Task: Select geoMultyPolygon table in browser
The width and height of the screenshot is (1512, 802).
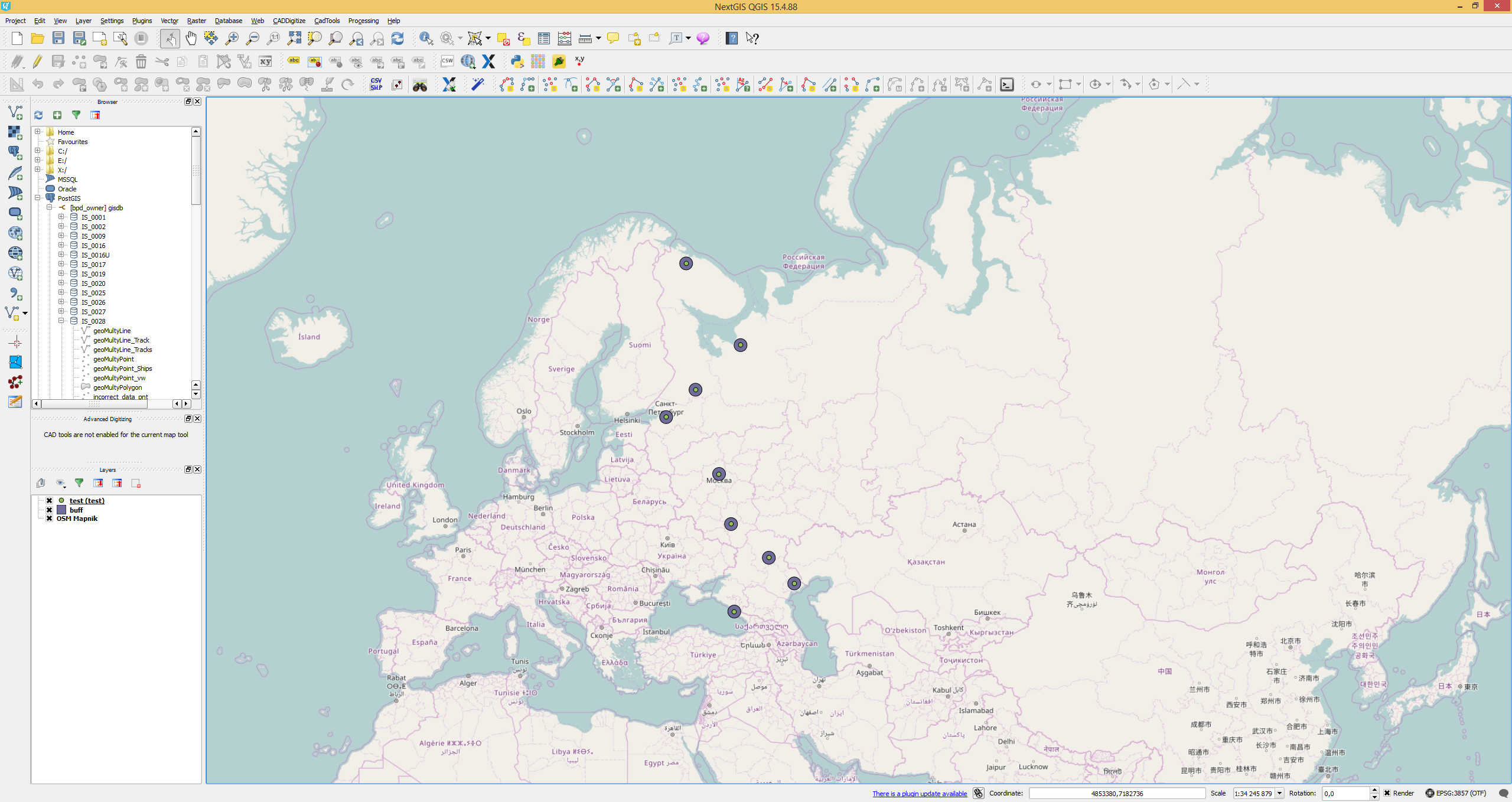Action: 118,387
